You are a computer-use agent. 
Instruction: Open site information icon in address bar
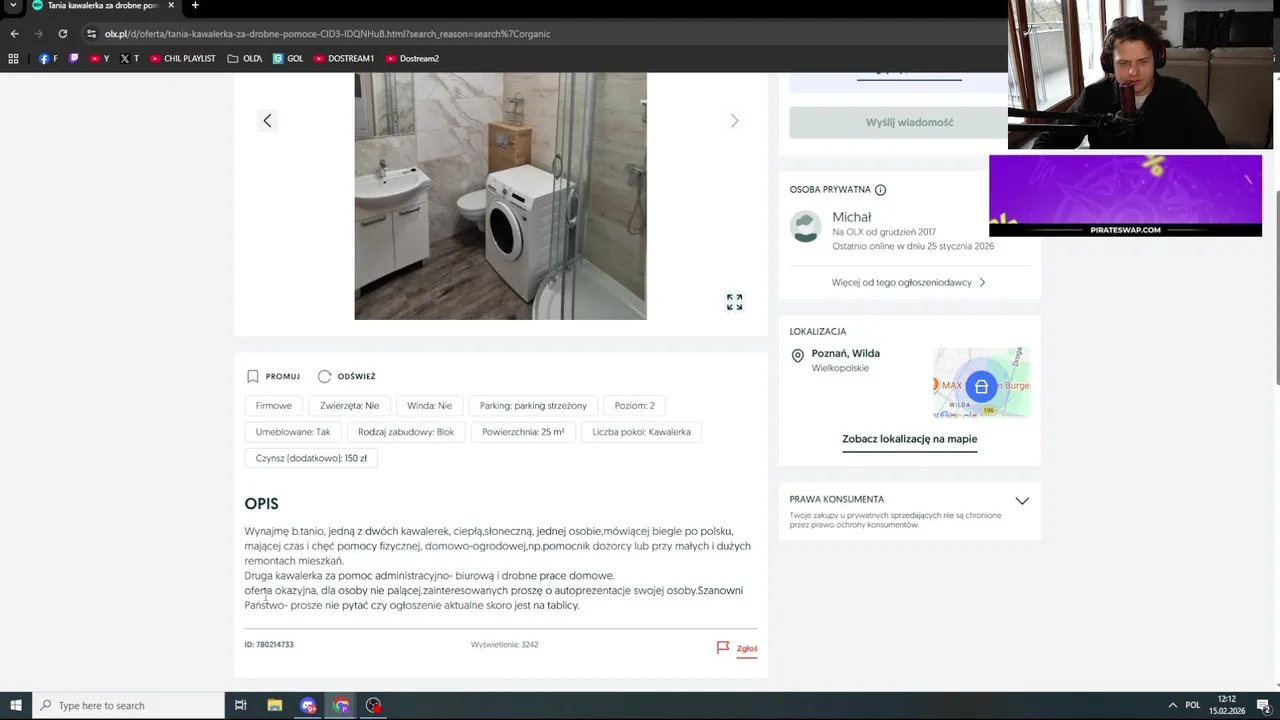click(91, 34)
